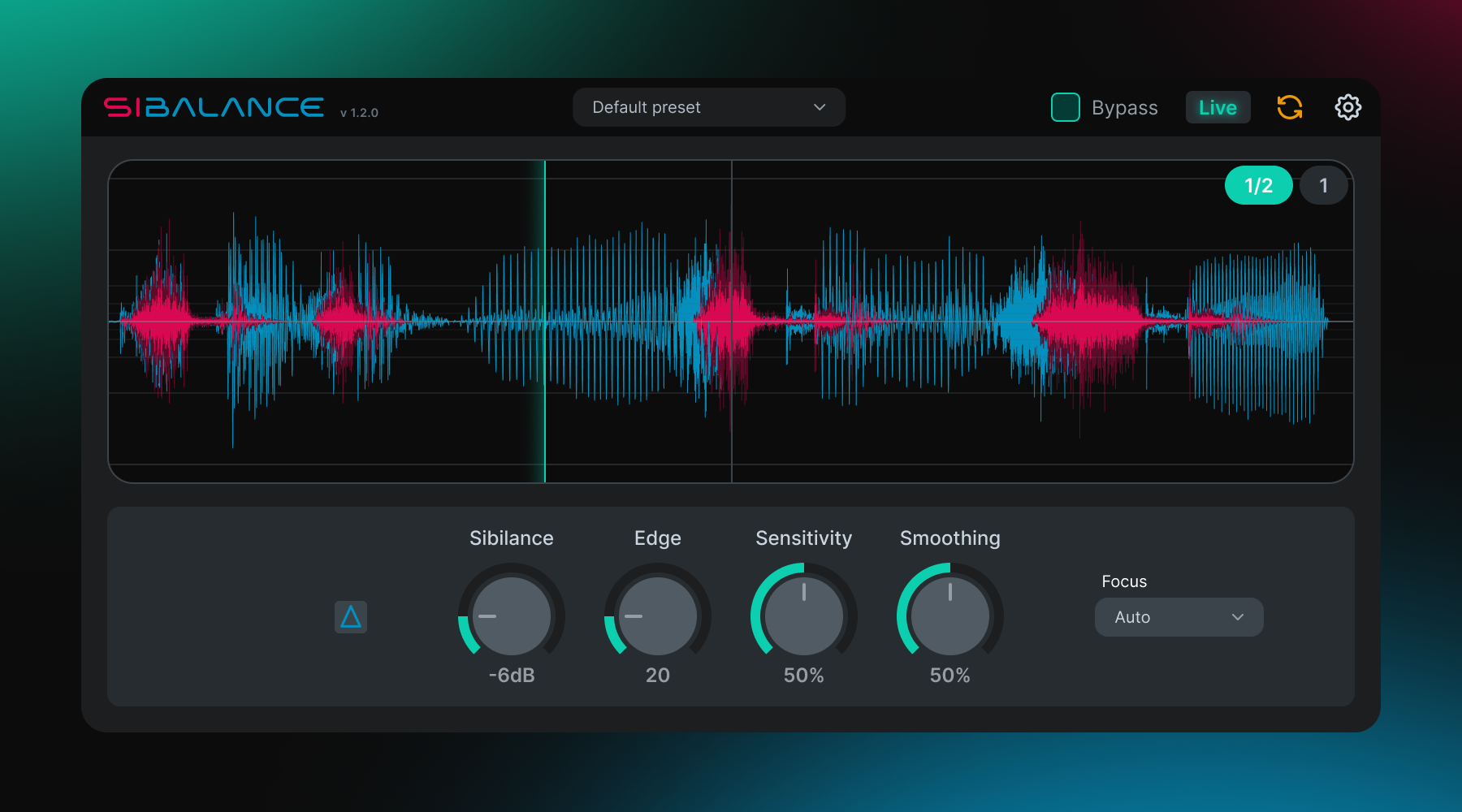Click the Sensitivity knob
The image size is (1462, 812).
pos(804,615)
